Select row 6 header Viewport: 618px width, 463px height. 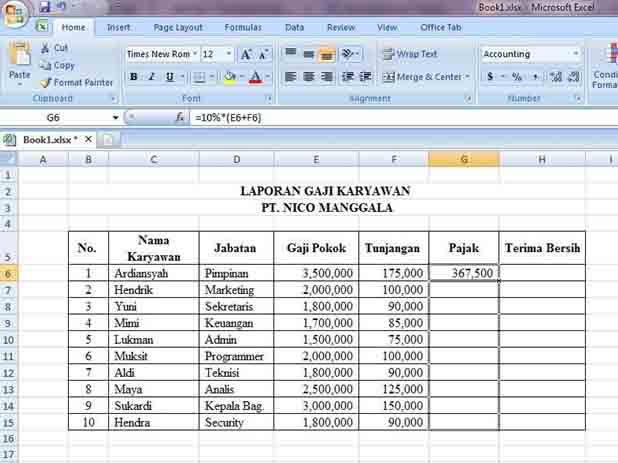(8, 273)
